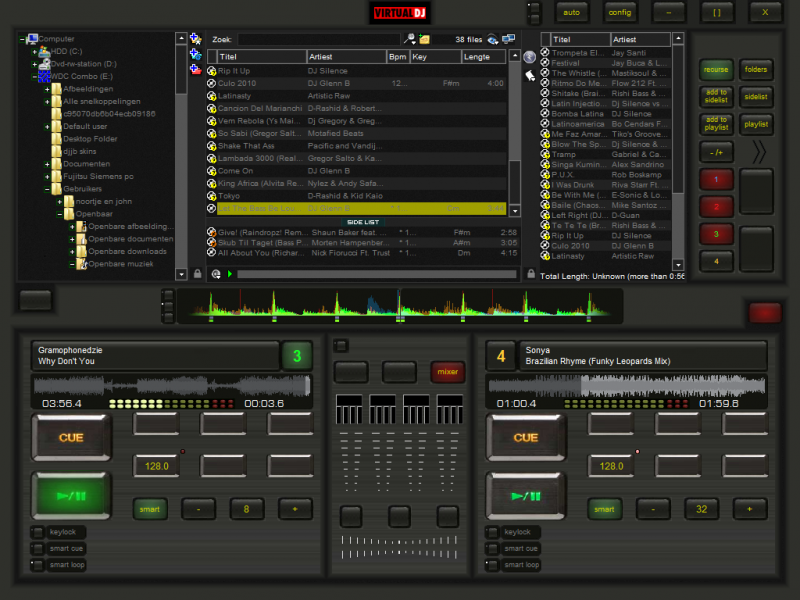Click the Dvd-rw-station (D:) drive icon
This screenshot has height=600, width=800.
(44, 64)
